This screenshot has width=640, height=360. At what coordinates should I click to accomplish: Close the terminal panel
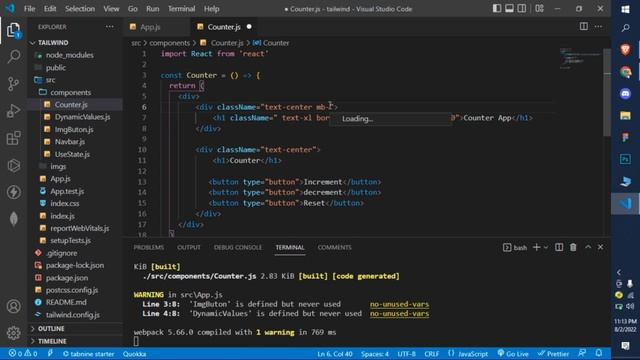point(600,247)
